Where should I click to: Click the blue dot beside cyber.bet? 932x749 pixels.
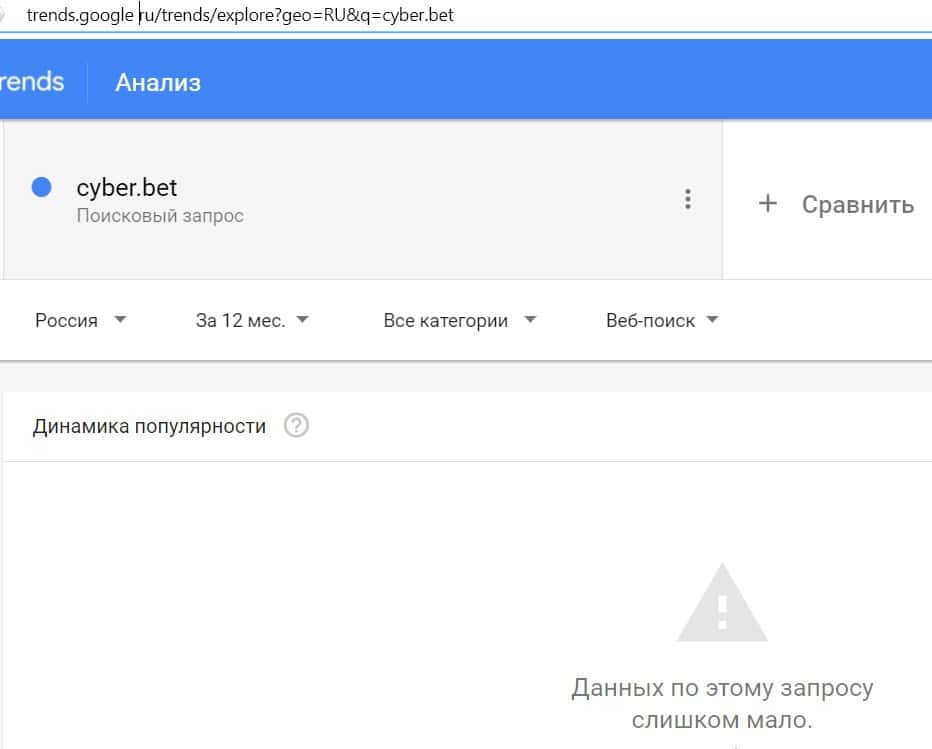(x=42, y=187)
